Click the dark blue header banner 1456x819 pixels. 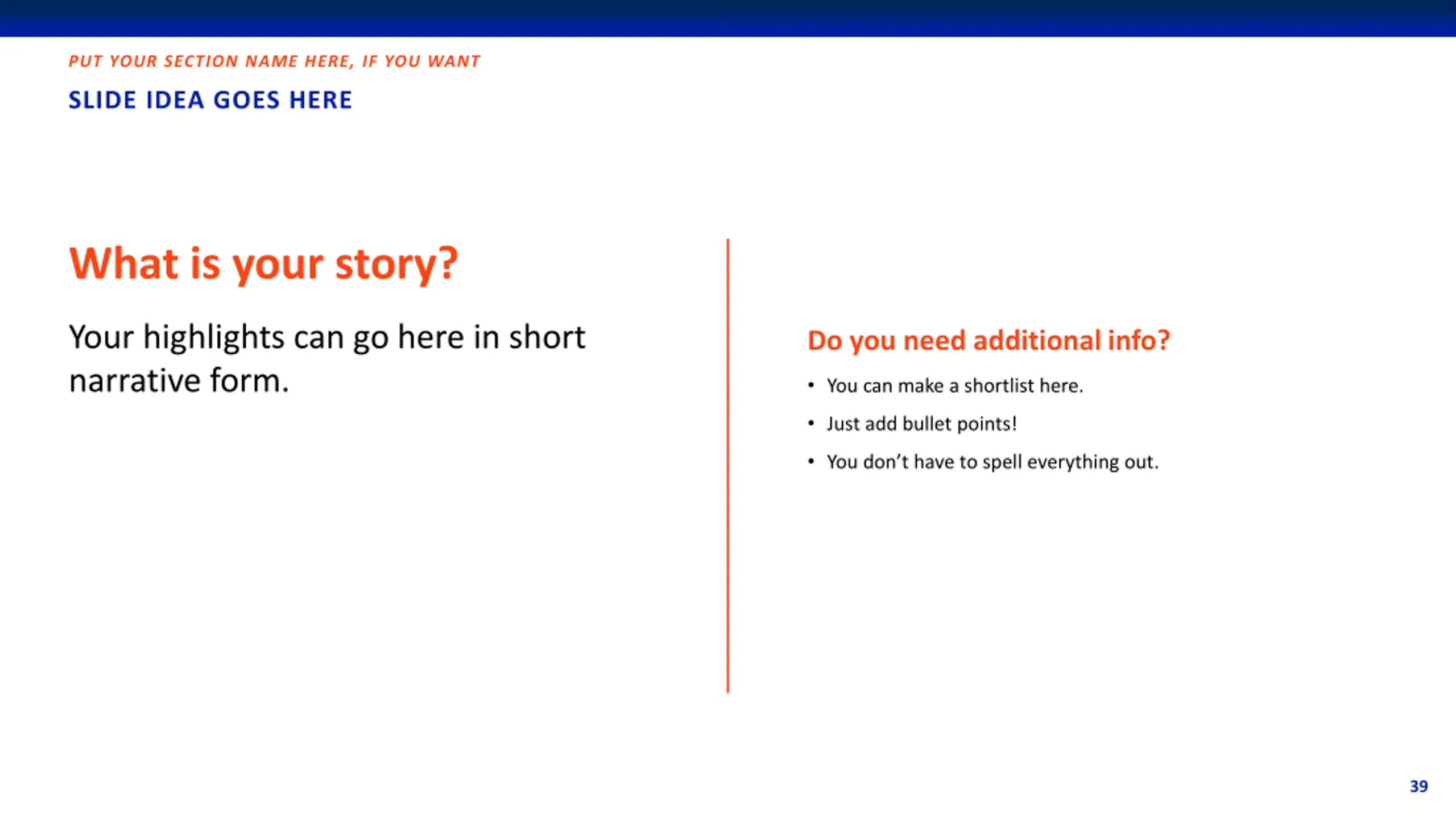728,18
